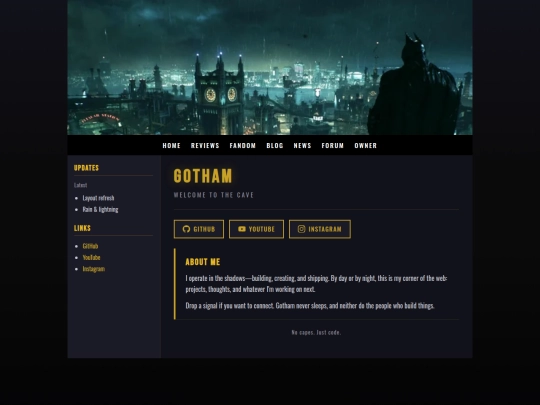
Task: Click the GITHUB button label
Action: coord(204,229)
